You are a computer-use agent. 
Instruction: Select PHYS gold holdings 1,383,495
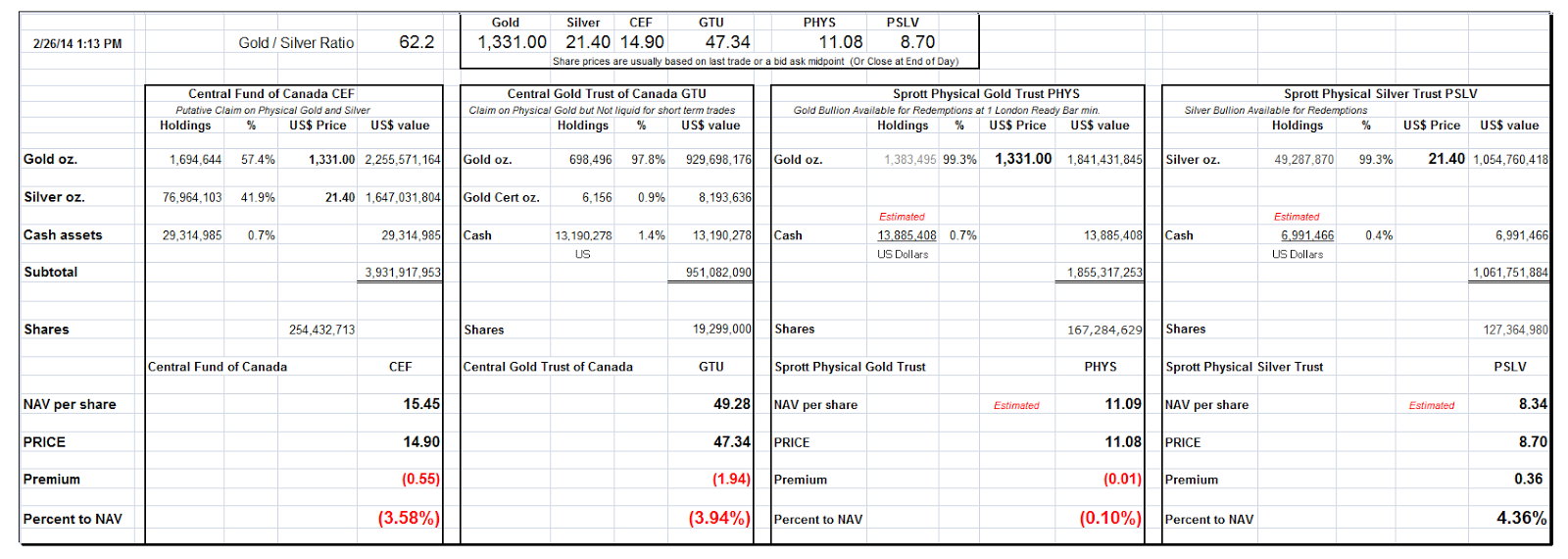(x=910, y=160)
